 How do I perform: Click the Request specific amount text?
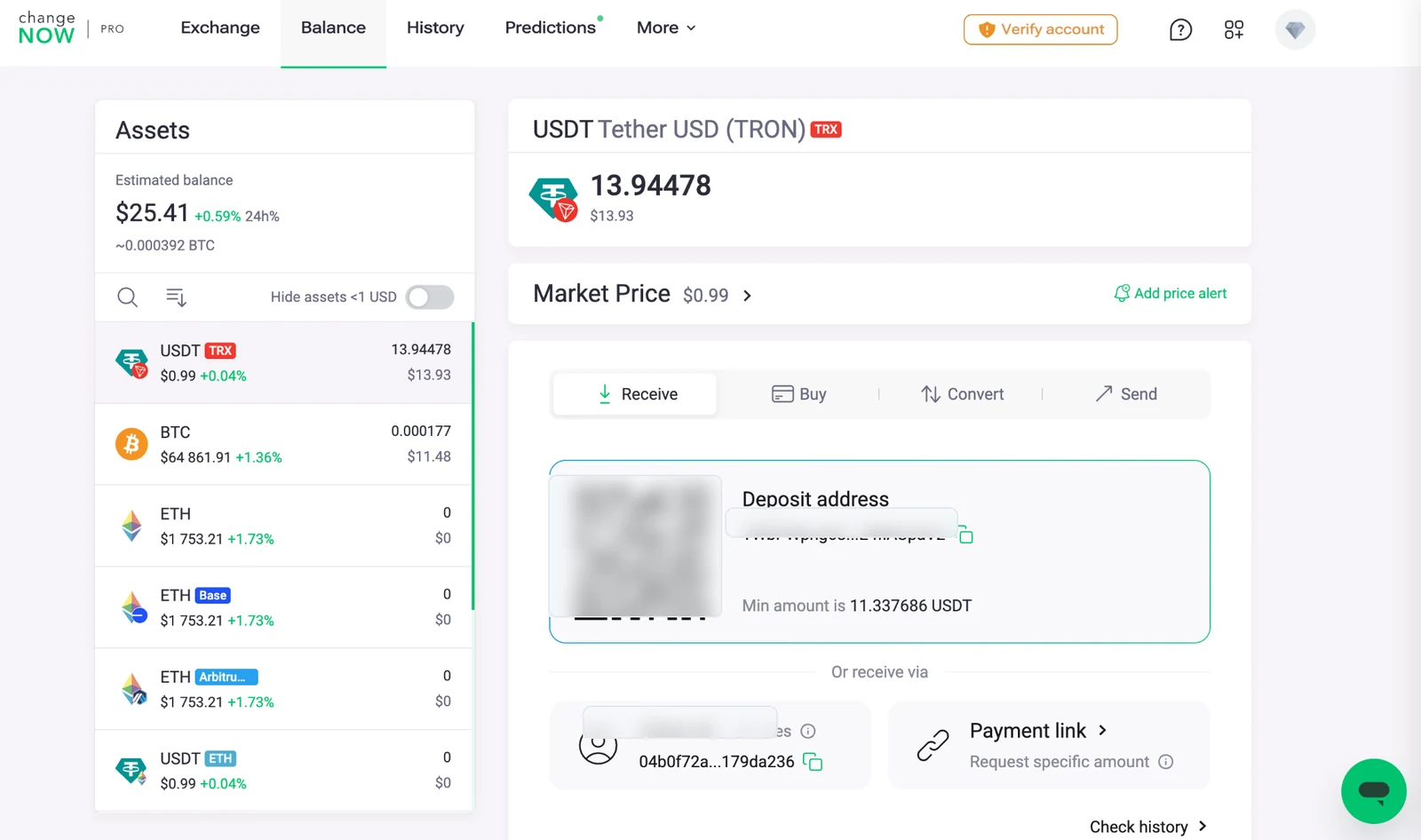coord(1060,762)
